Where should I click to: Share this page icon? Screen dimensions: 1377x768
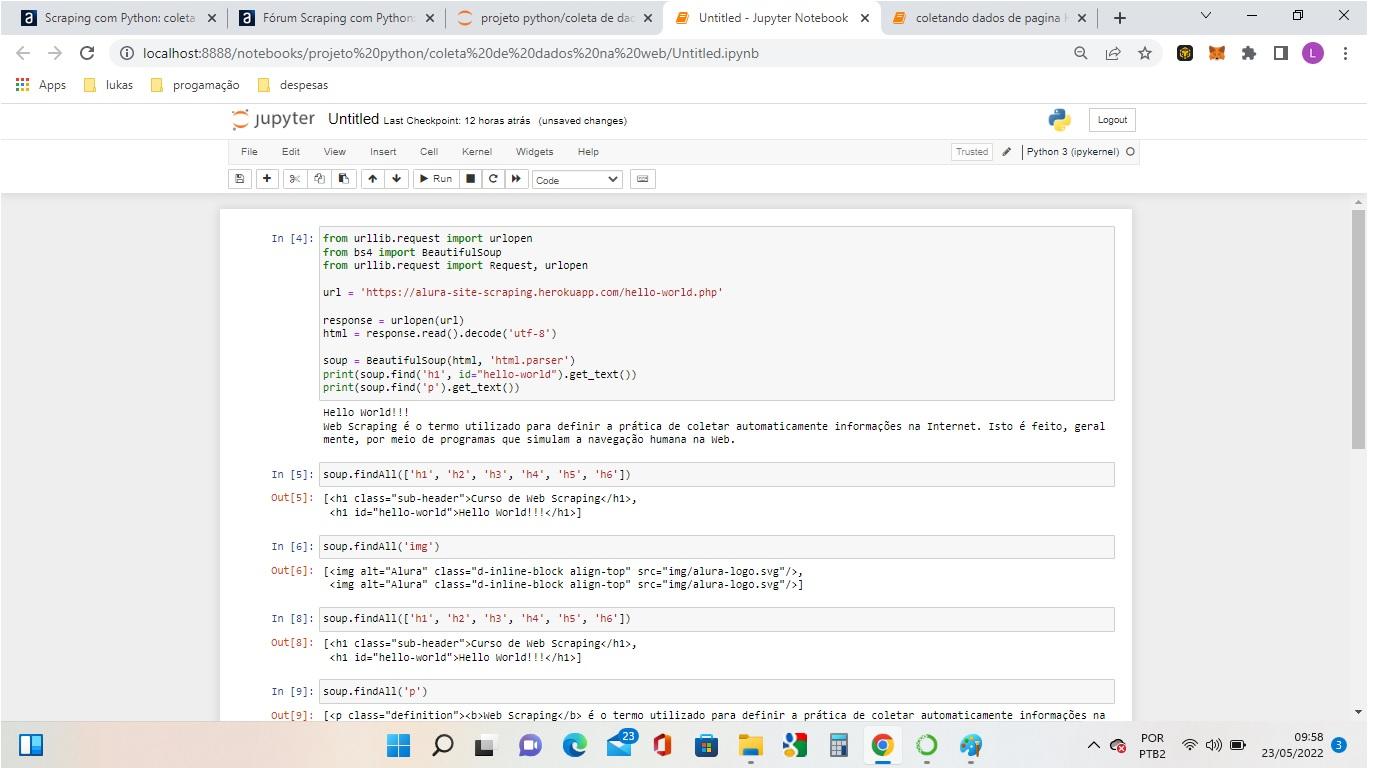pos(1113,53)
